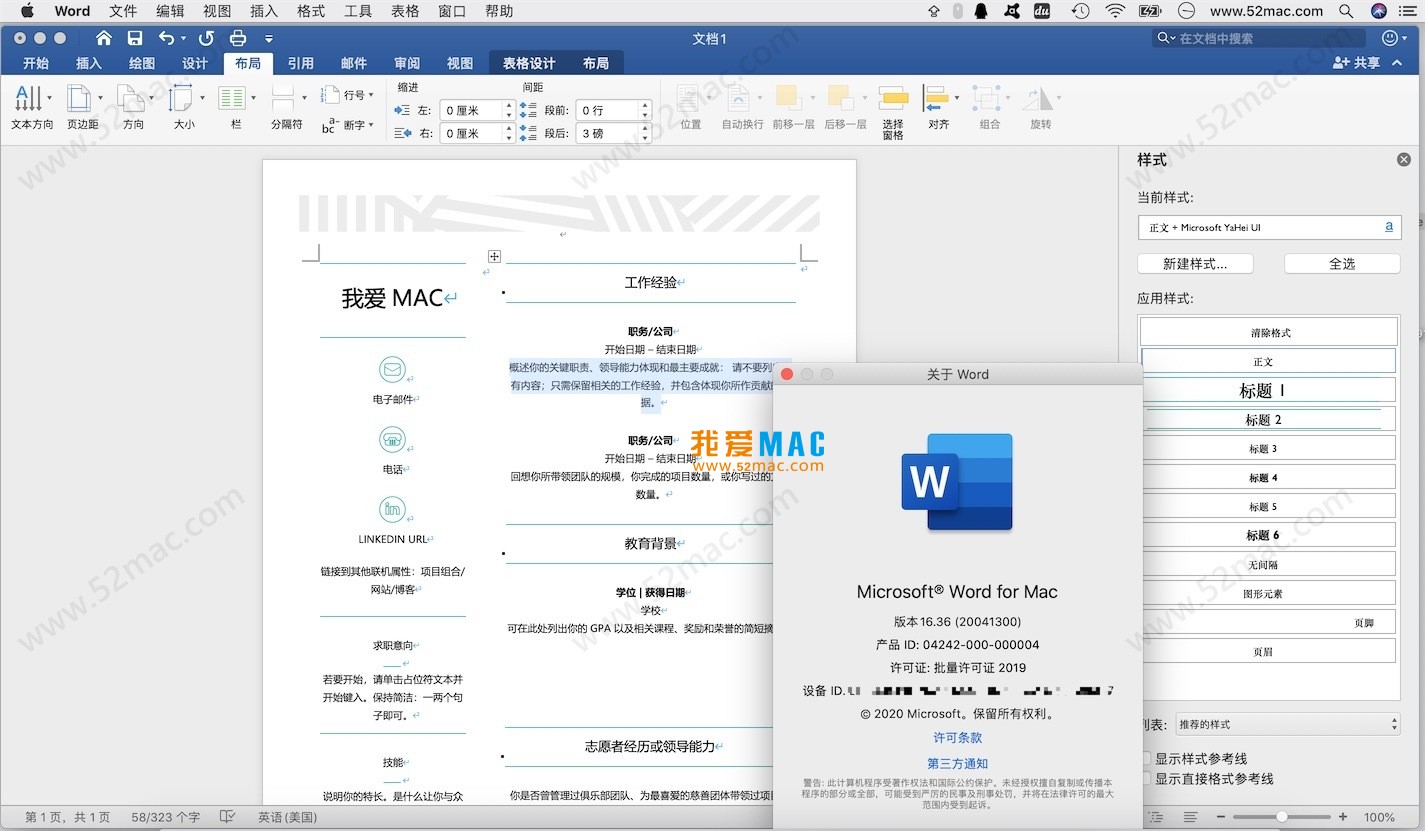This screenshot has width=1425, height=831.
Task: Open the 窗口 menu in menu bar
Action: [452, 11]
